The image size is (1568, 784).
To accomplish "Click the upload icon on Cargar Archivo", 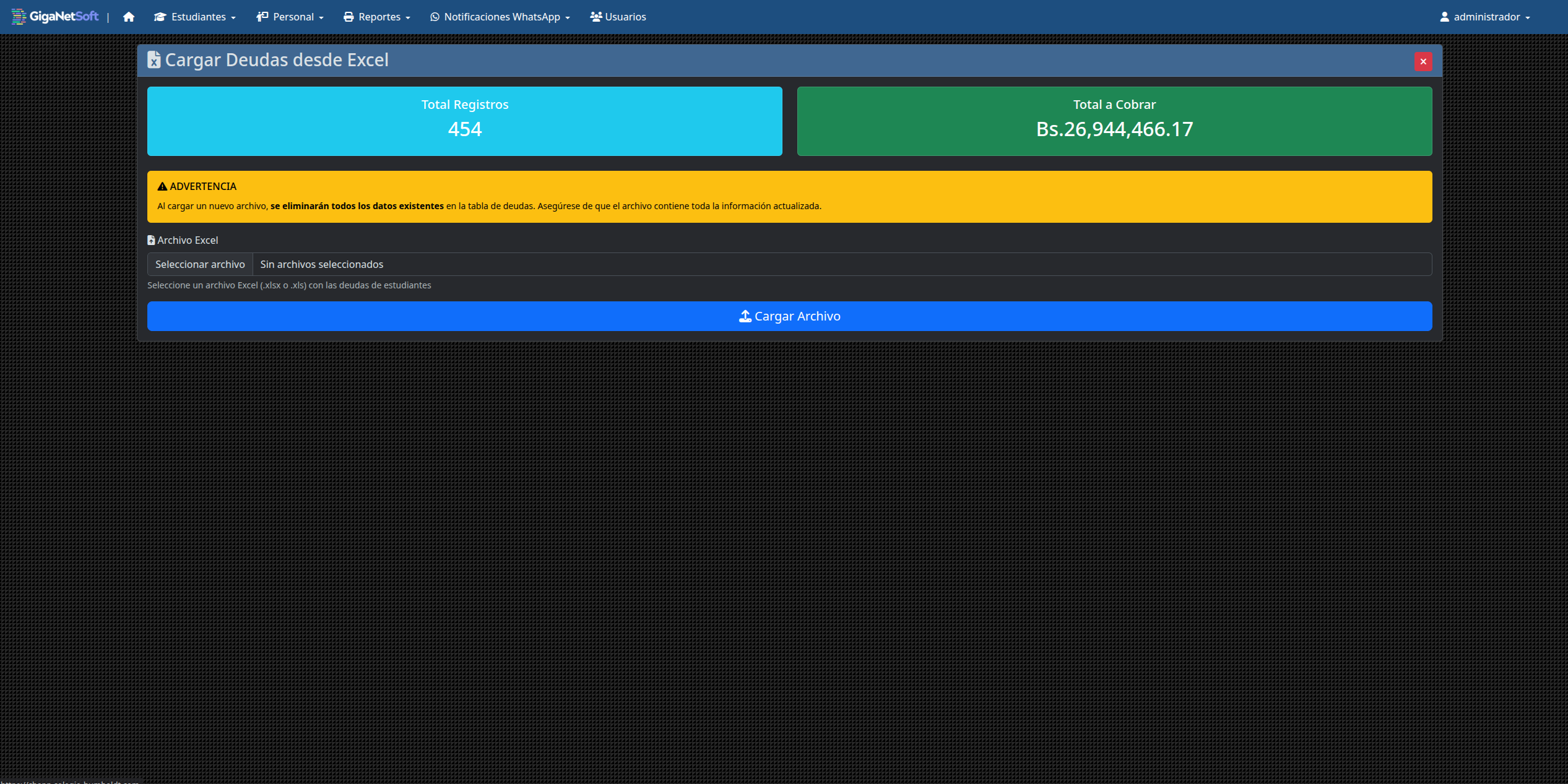I will click(x=745, y=316).
